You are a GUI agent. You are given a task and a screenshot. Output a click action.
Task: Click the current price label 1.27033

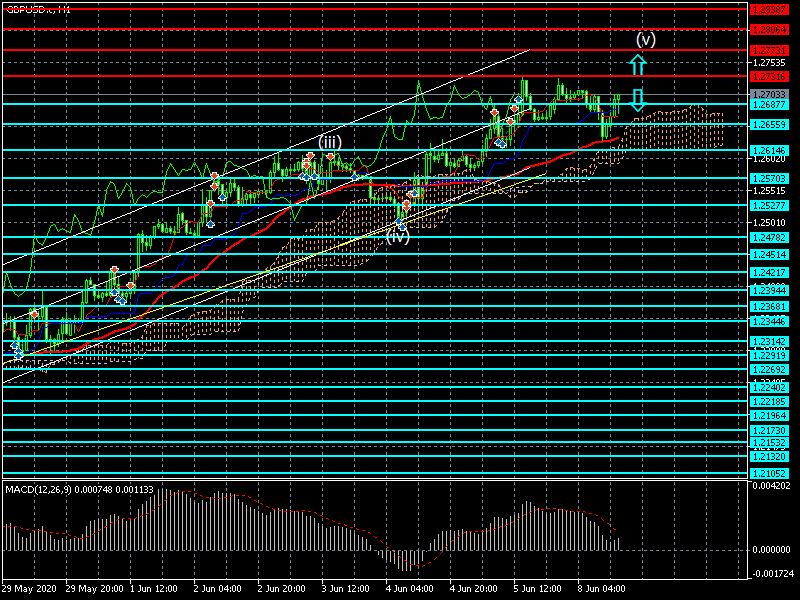click(x=769, y=94)
